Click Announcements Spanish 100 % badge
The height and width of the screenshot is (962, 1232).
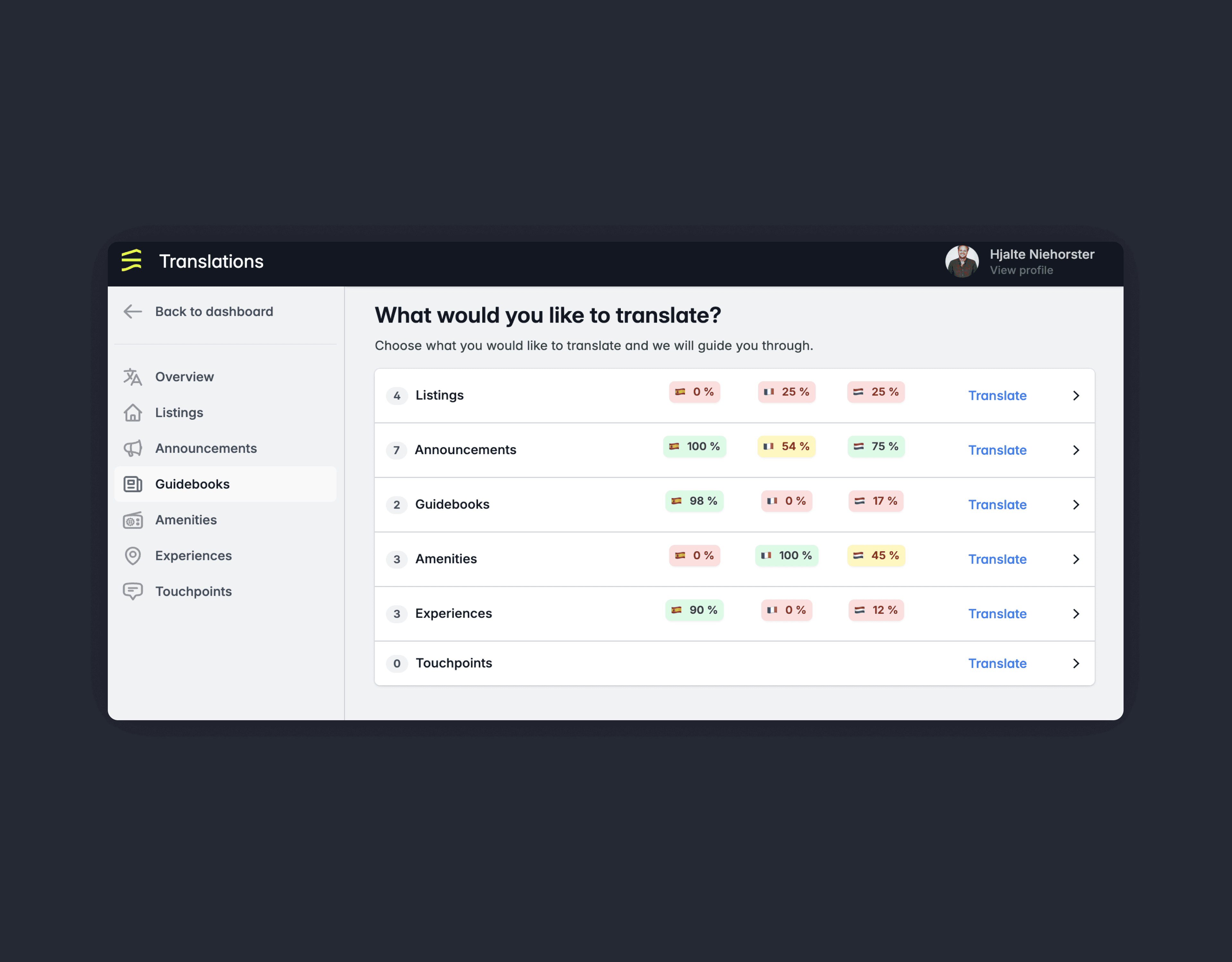694,446
